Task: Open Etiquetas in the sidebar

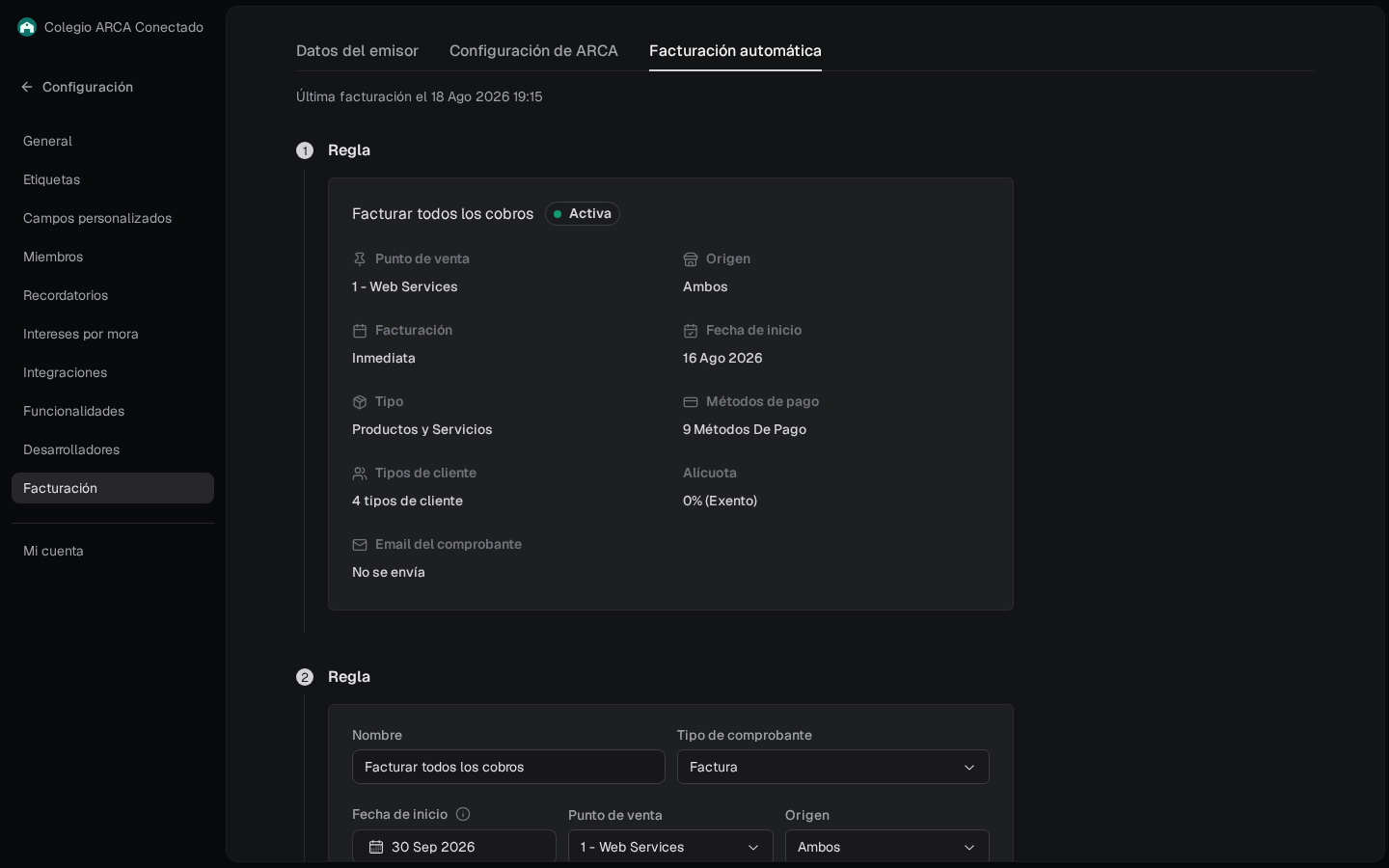Action: pyautogui.click(x=113, y=179)
